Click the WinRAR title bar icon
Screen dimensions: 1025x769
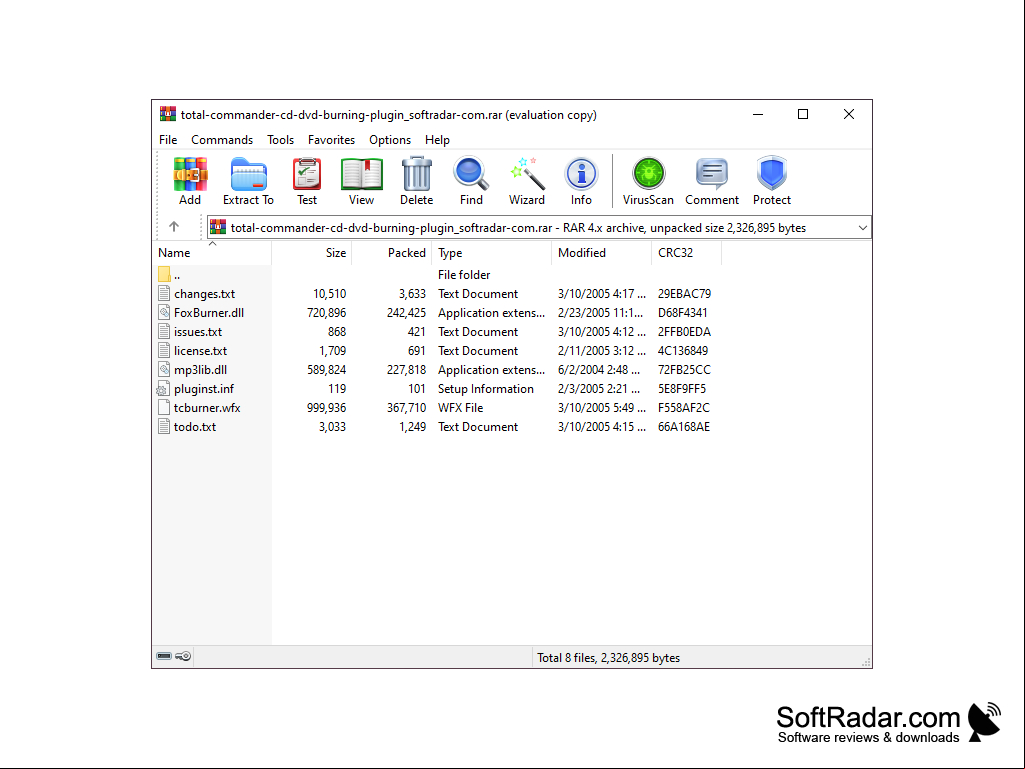tap(168, 114)
